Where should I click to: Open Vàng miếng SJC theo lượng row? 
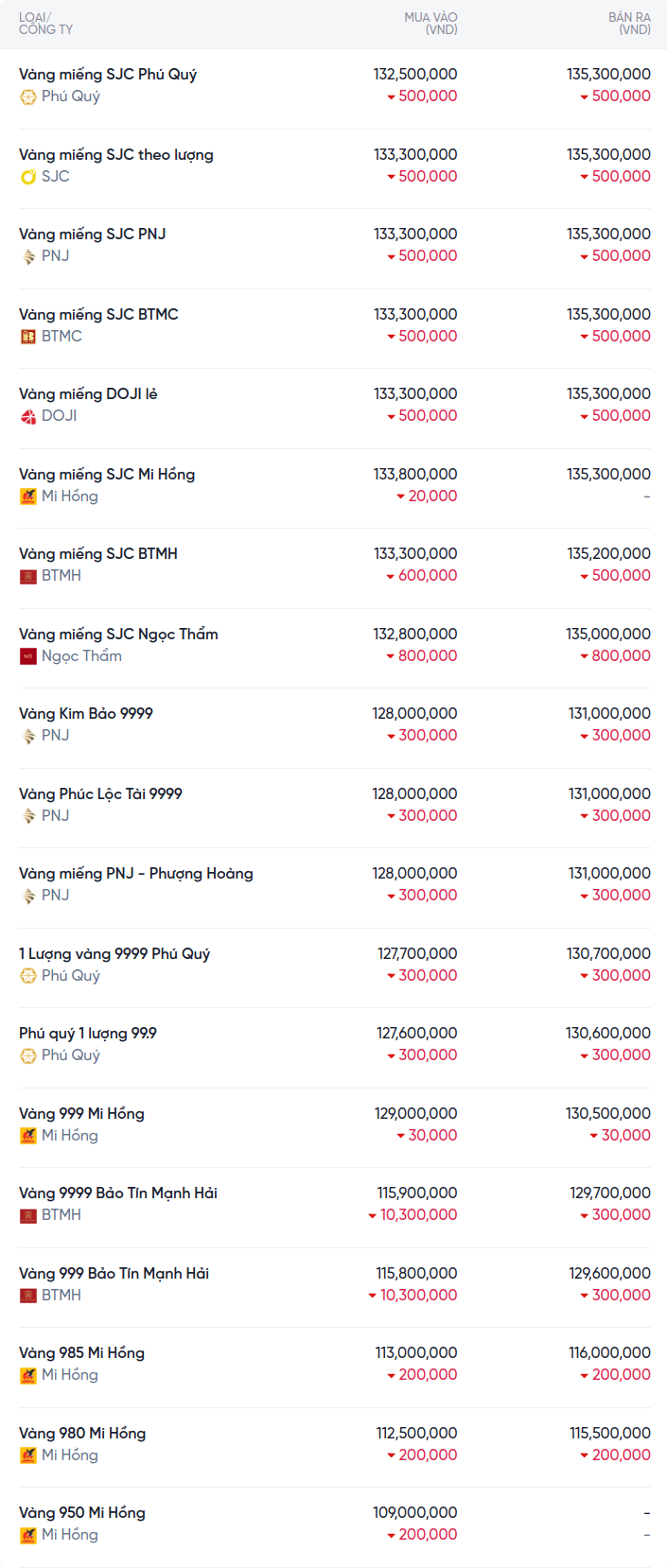tap(333, 168)
